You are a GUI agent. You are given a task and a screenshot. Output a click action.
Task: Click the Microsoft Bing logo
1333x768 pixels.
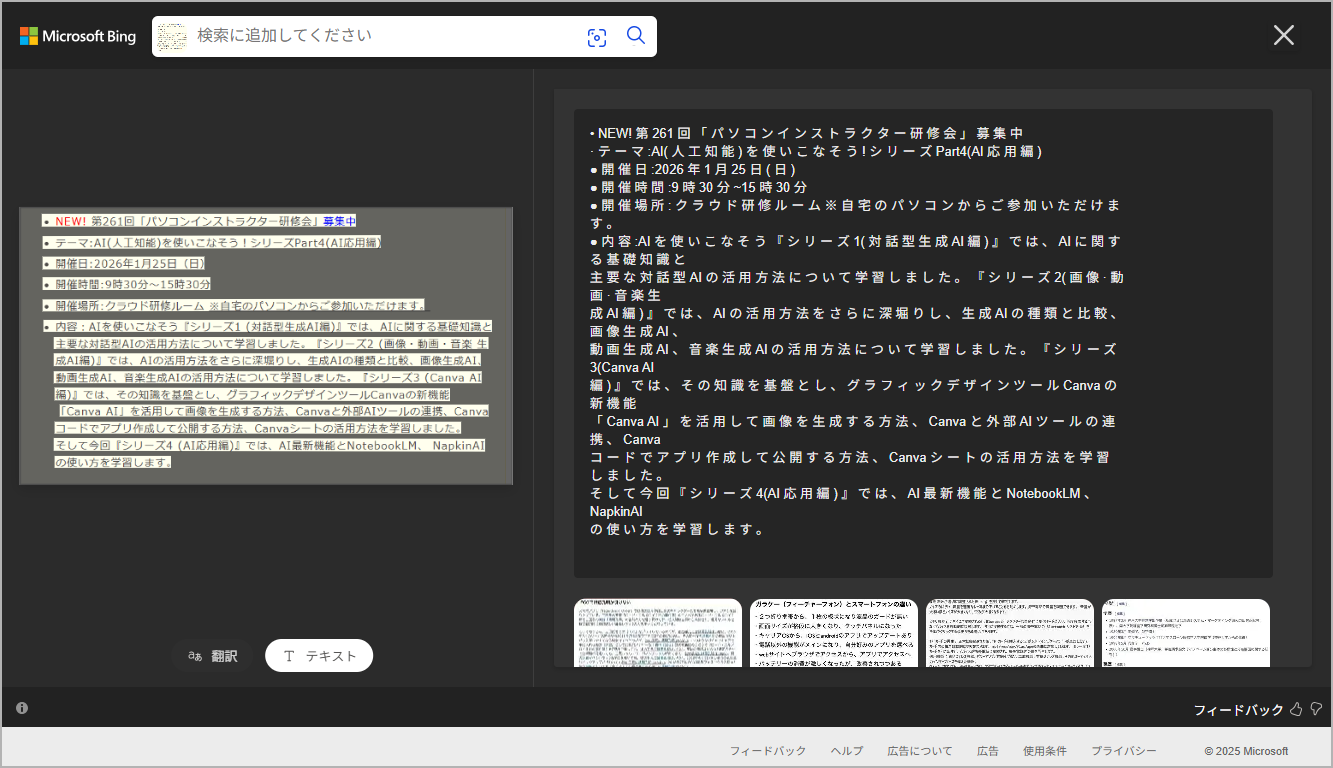pyautogui.click(x=77, y=35)
